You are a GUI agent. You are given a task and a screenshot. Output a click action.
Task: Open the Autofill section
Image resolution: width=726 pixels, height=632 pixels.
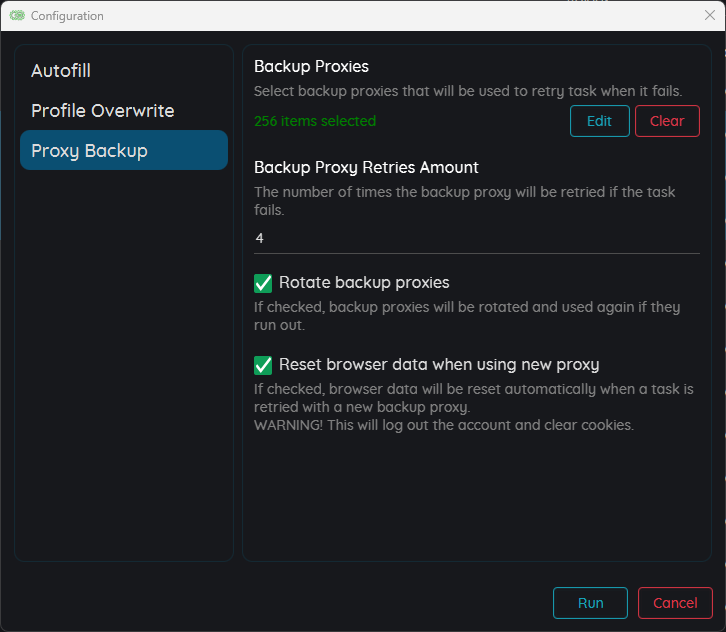coord(61,71)
